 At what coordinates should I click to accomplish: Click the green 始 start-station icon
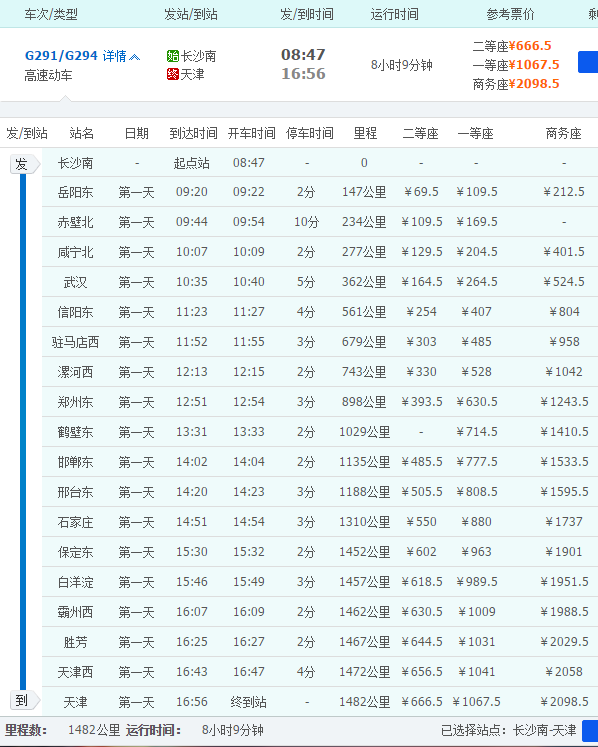[x=172, y=56]
